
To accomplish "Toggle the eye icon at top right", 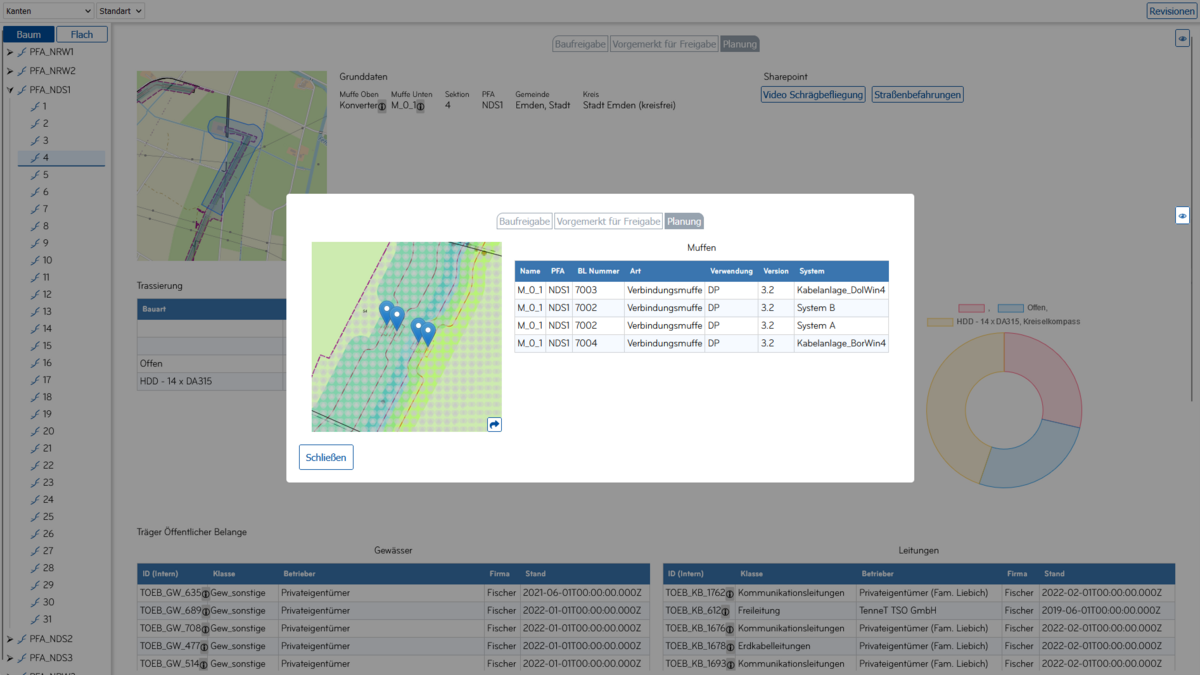I will pos(1182,39).
